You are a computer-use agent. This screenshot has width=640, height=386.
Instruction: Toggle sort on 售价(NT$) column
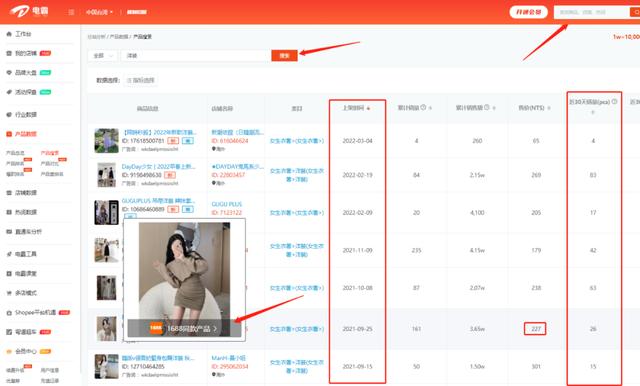pyautogui.click(x=549, y=108)
